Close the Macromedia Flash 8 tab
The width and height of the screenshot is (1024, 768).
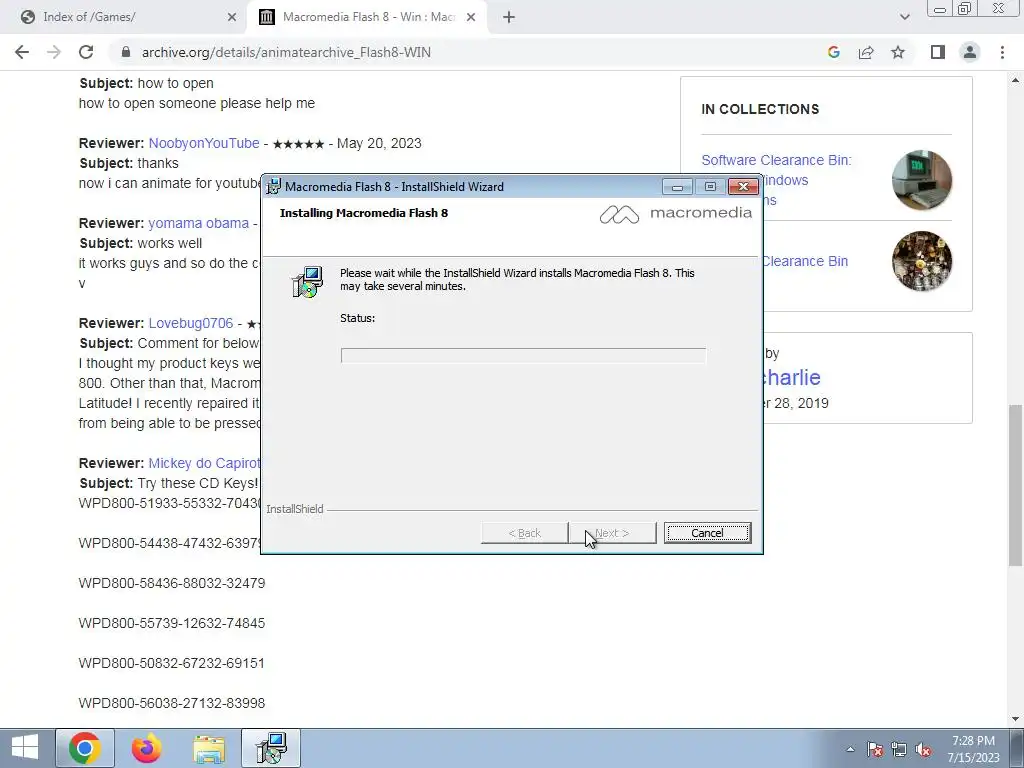point(471,18)
